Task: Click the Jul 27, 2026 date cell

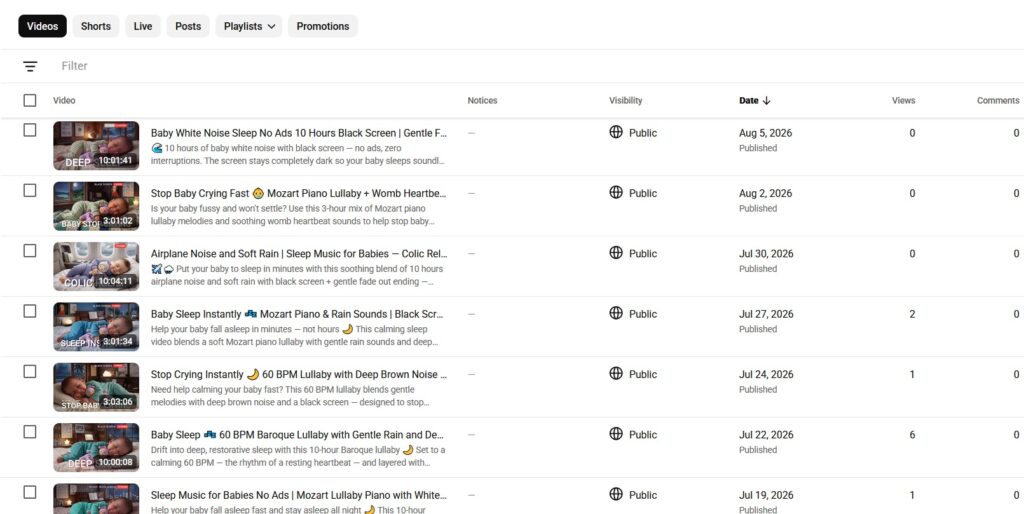Action: click(x=766, y=314)
